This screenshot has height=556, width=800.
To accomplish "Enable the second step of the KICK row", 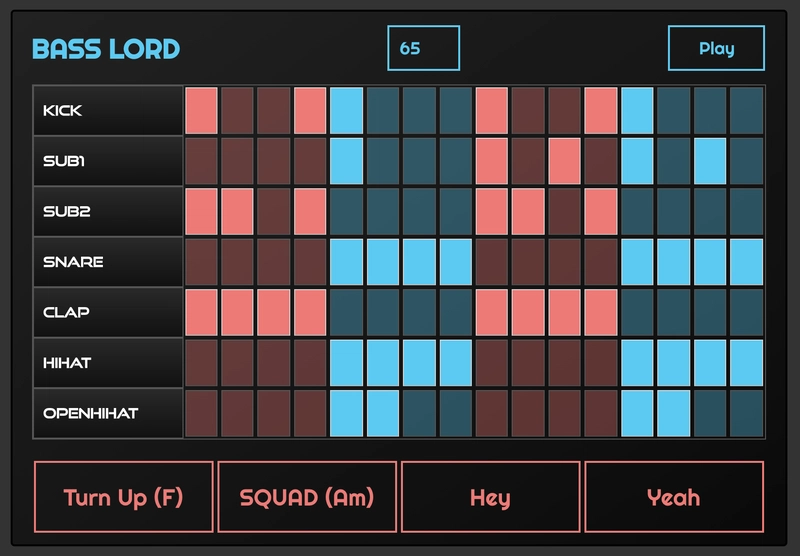I will (238, 111).
